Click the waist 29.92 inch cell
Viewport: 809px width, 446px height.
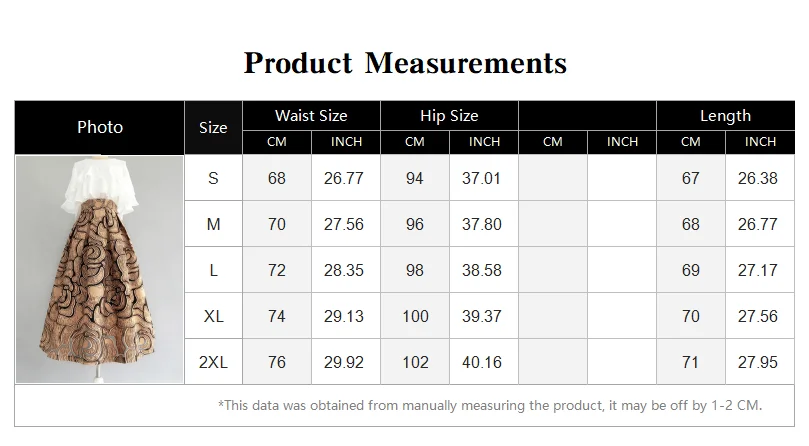click(x=346, y=362)
